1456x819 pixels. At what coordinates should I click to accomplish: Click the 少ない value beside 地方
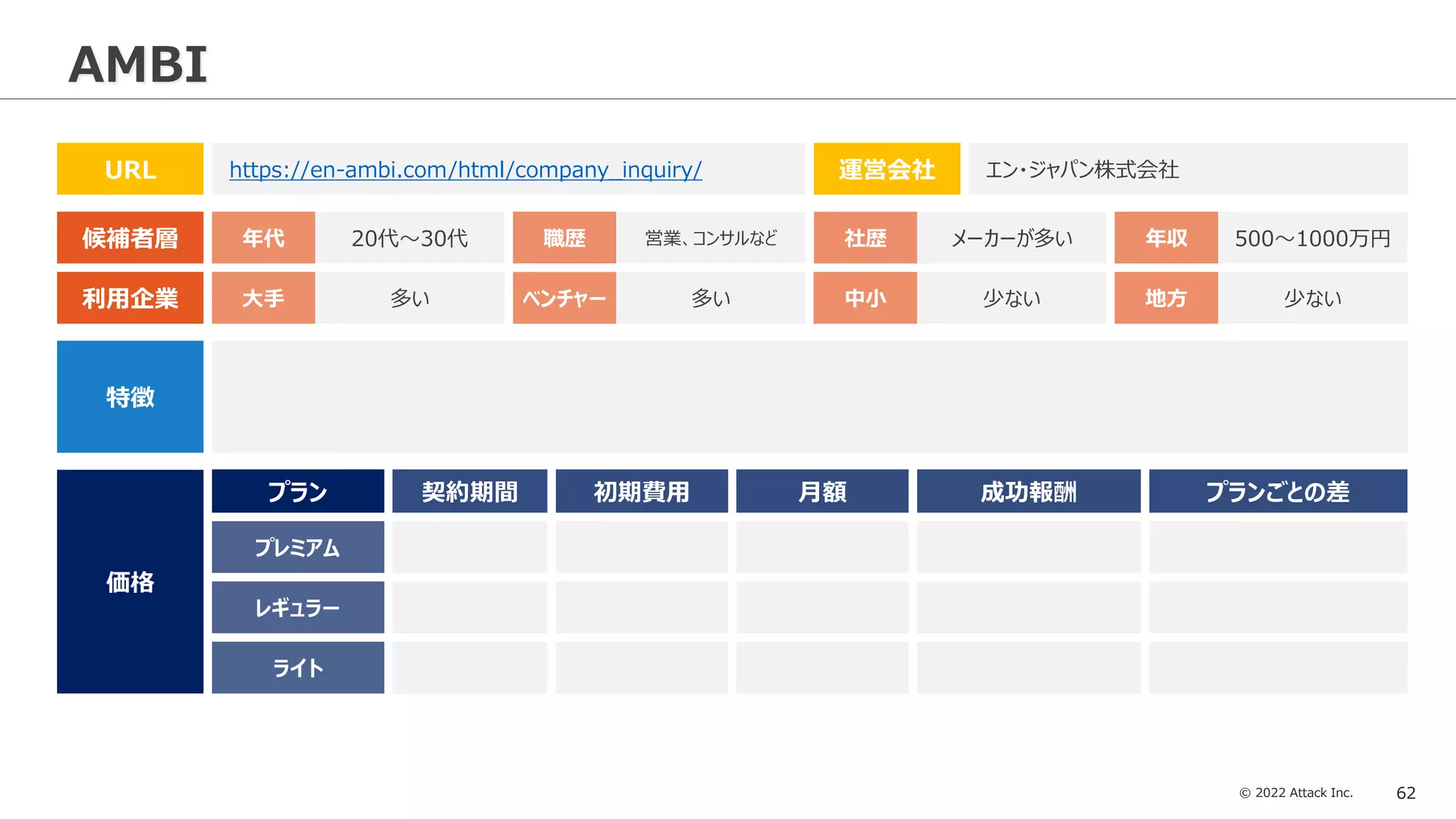pos(1312,298)
